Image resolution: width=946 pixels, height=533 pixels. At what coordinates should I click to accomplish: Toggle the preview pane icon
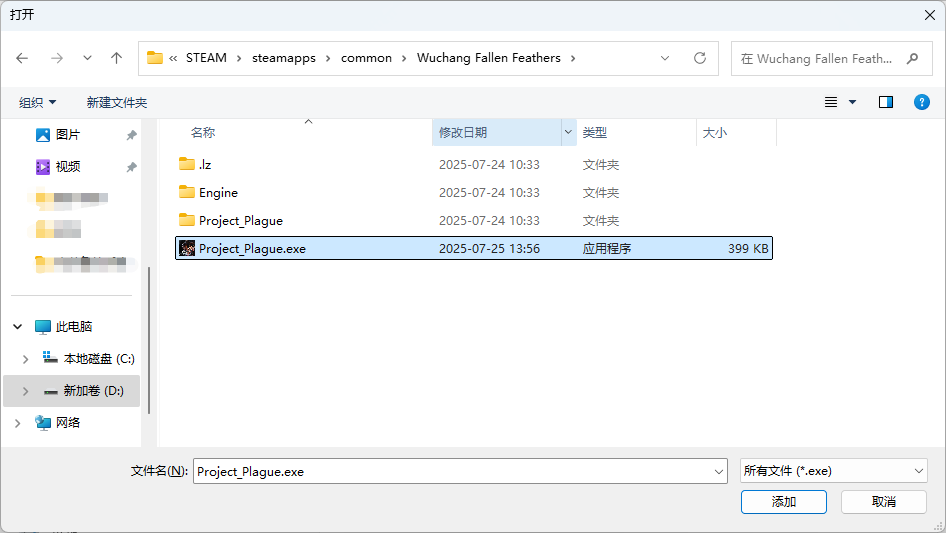(885, 102)
